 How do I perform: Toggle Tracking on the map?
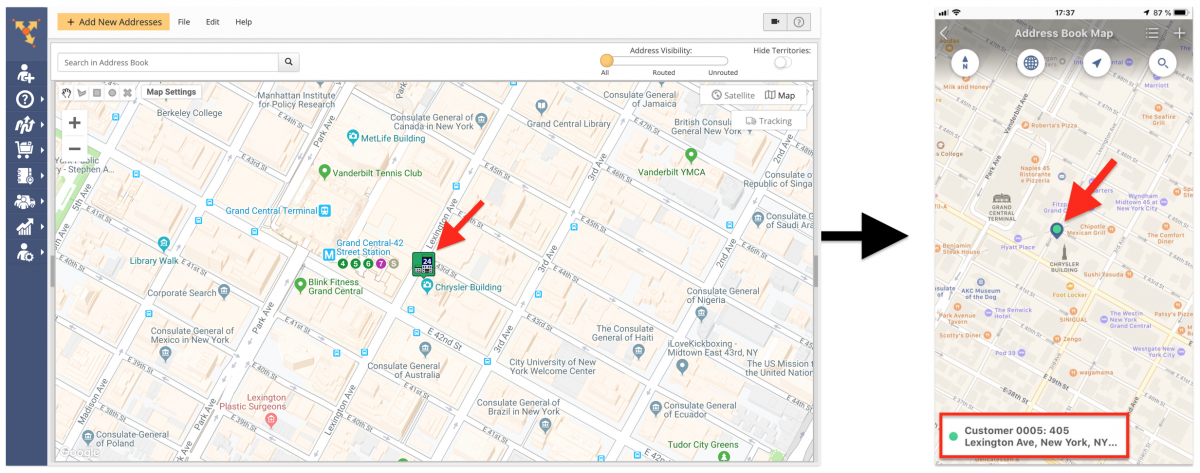(x=768, y=120)
